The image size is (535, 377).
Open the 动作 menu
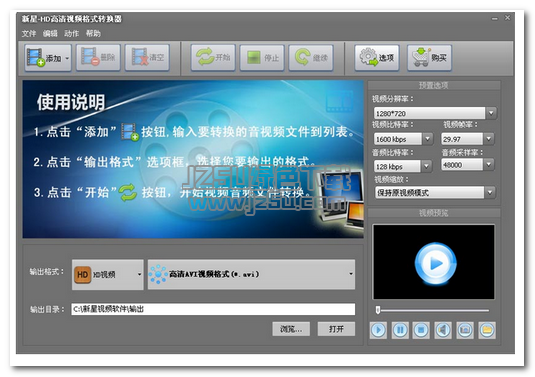point(72,33)
